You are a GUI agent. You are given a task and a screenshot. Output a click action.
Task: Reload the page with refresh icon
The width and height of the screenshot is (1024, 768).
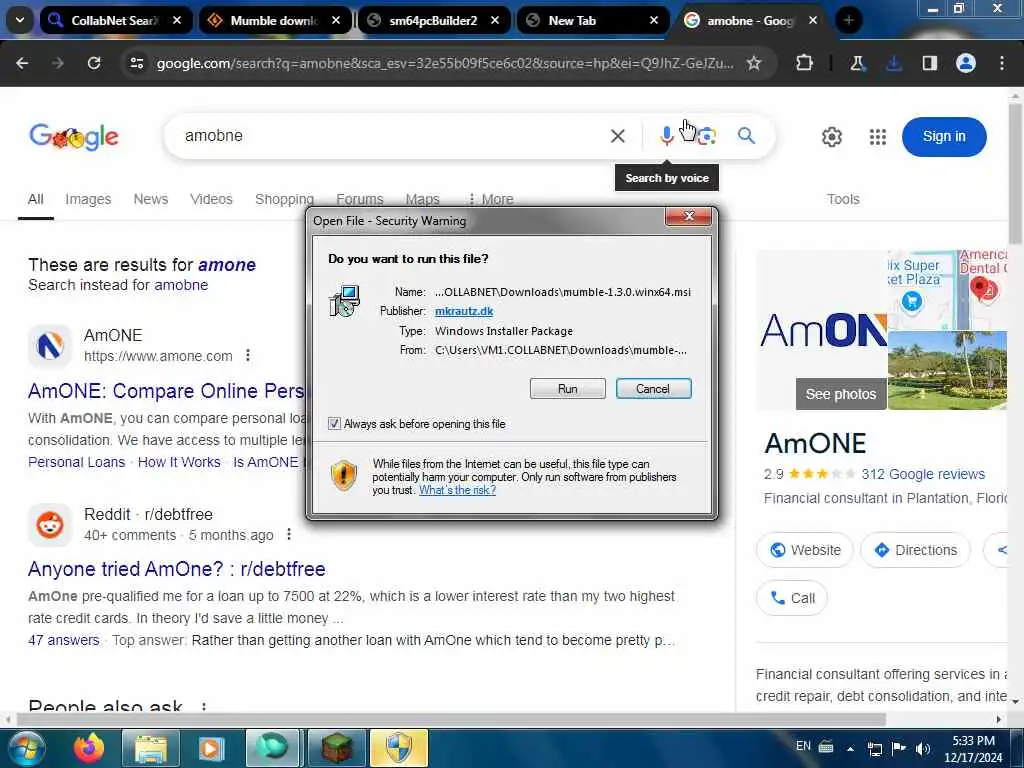(94, 63)
